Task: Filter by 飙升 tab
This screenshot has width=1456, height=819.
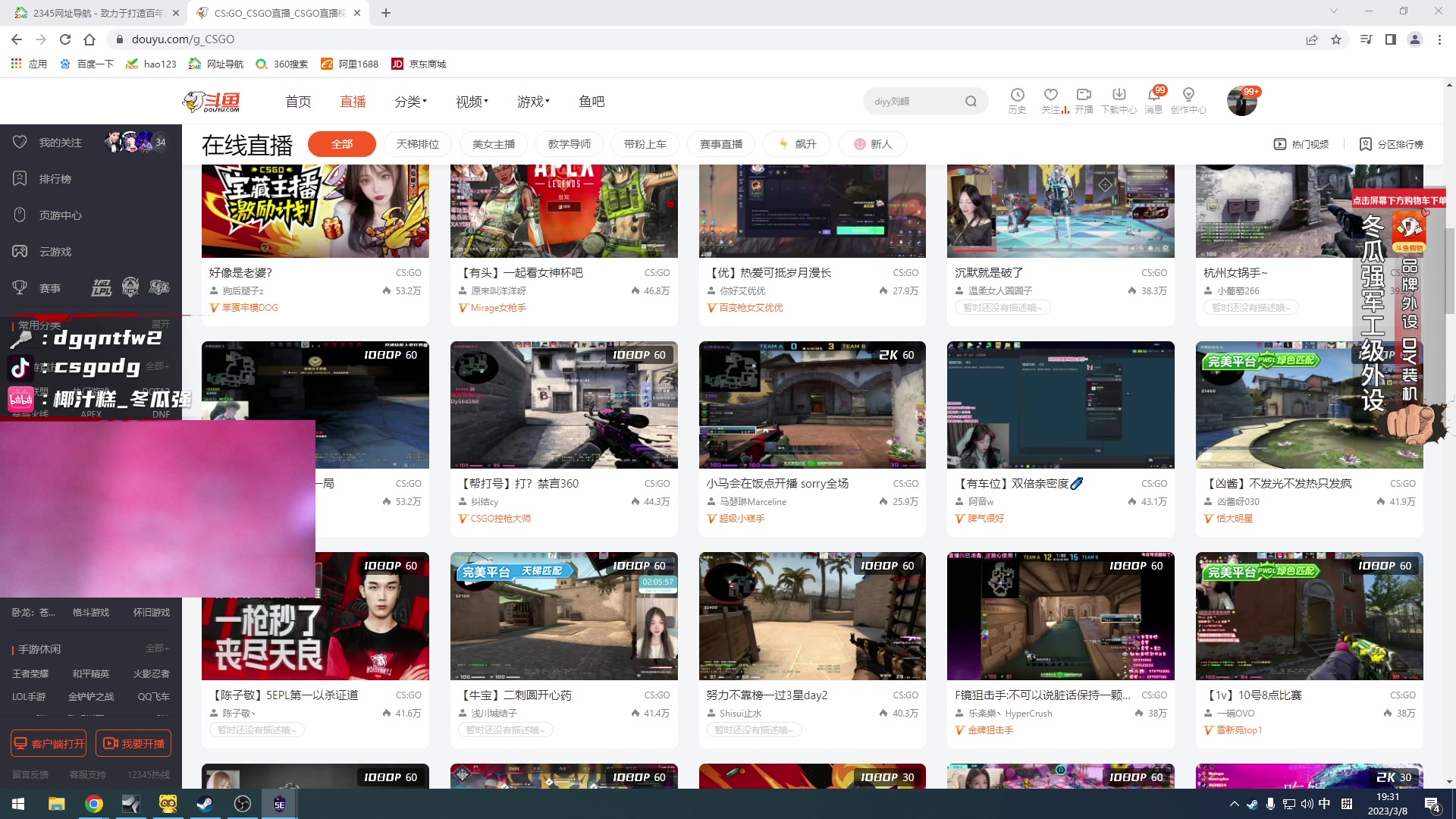Action: (797, 144)
